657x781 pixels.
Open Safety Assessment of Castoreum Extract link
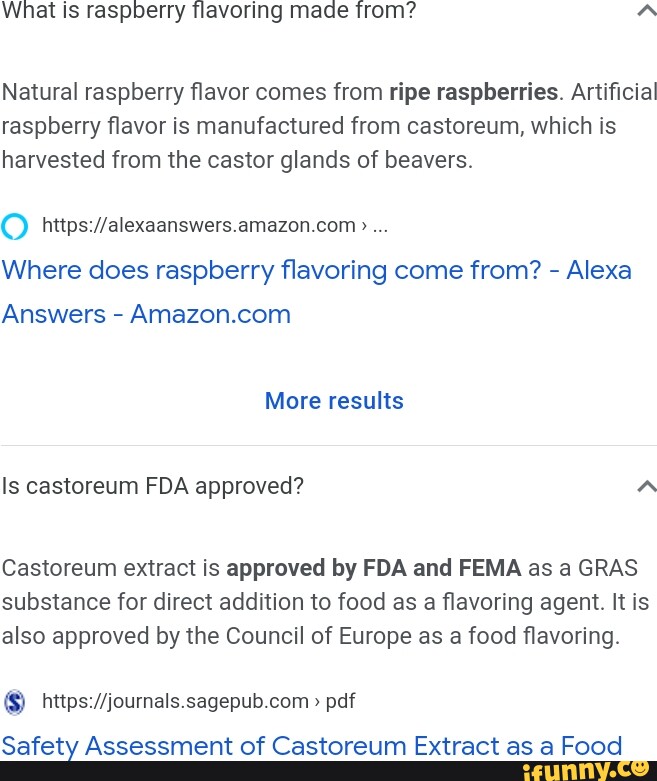312,746
